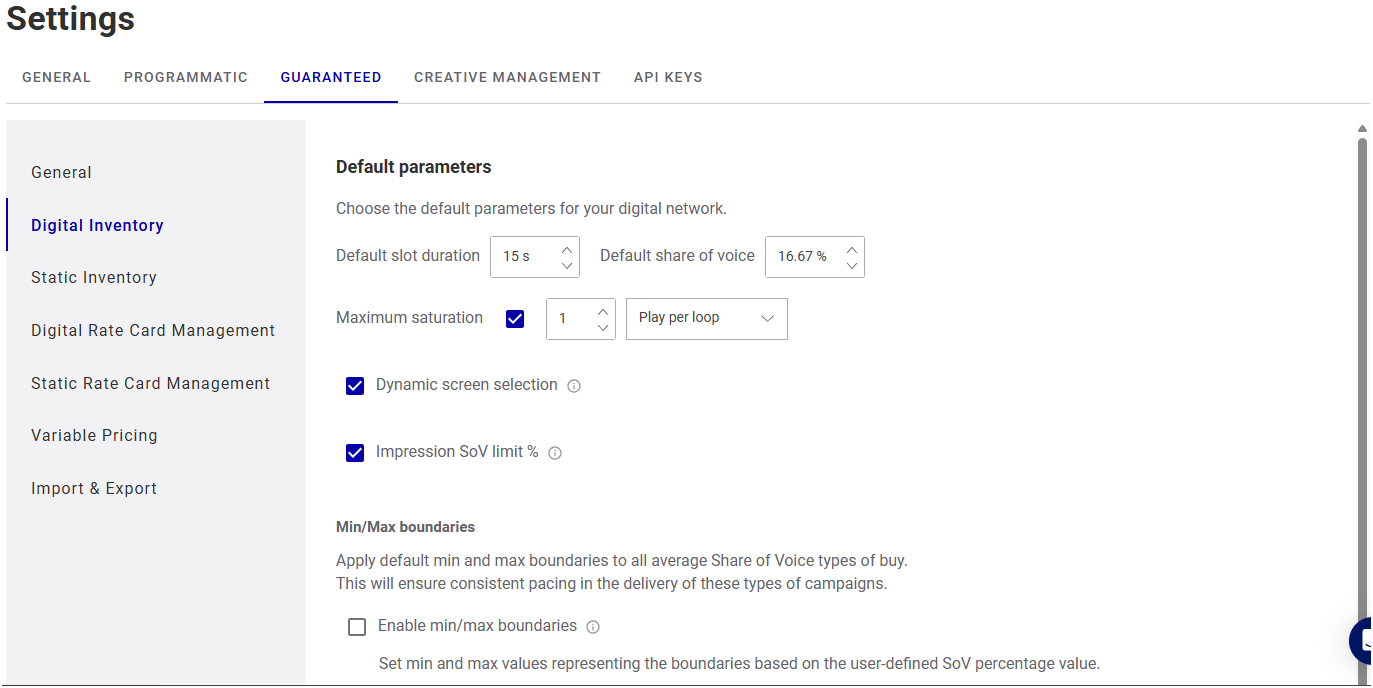
Task: Disable Impression SoV limit % checkbox
Action: (x=355, y=453)
